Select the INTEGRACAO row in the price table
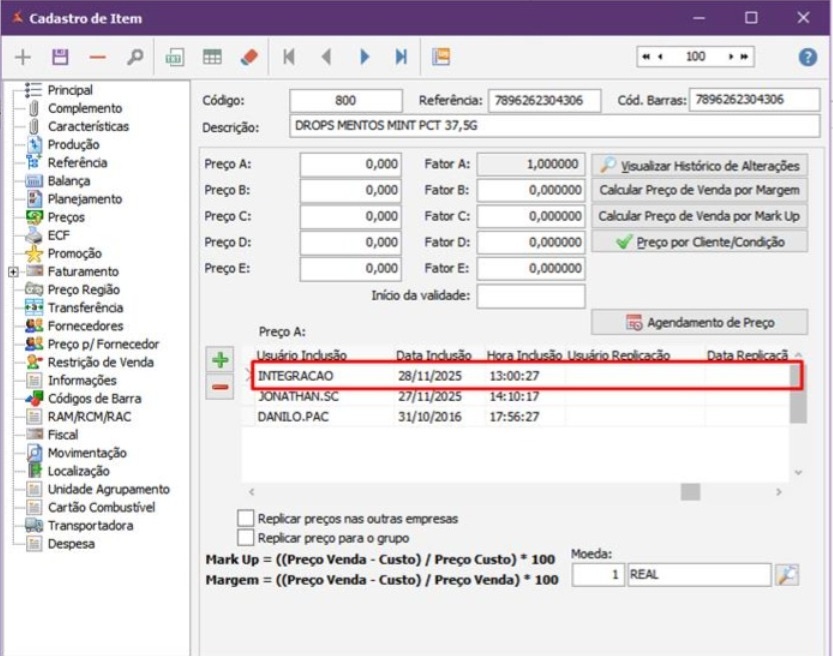 [x=521, y=376]
